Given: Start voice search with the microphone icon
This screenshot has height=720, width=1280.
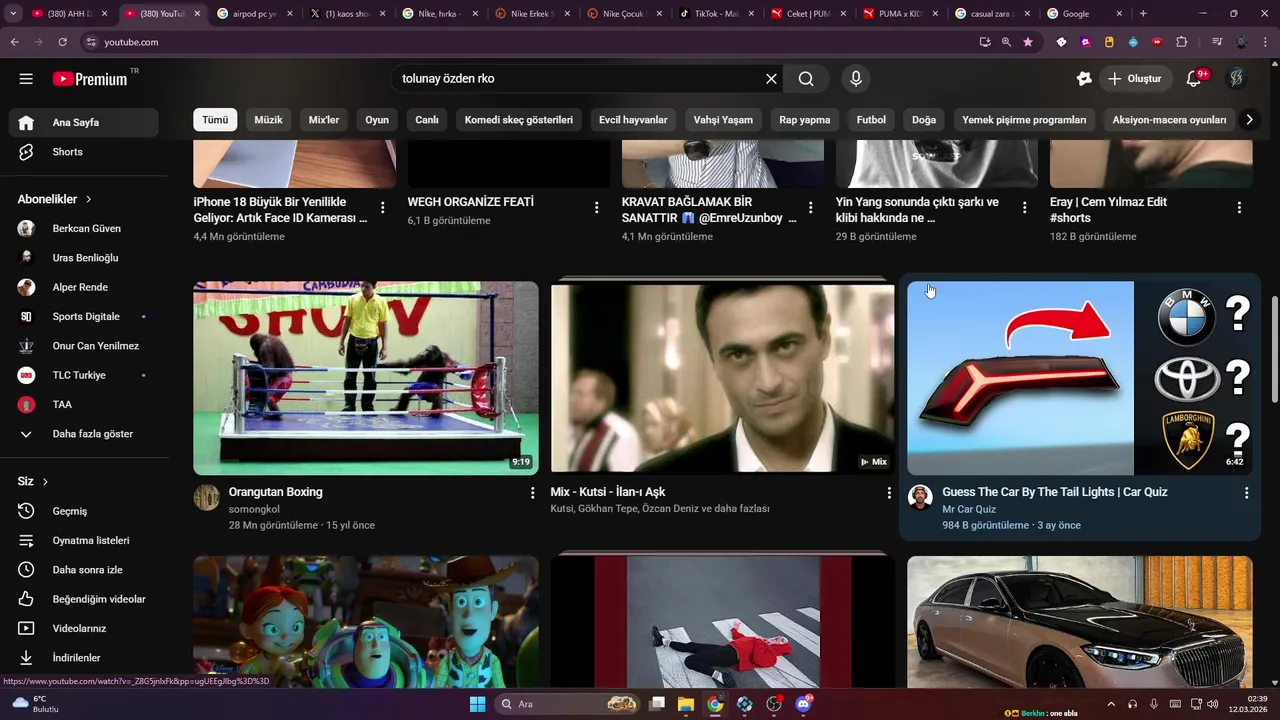Looking at the screenshot, I should coord(855,79).
